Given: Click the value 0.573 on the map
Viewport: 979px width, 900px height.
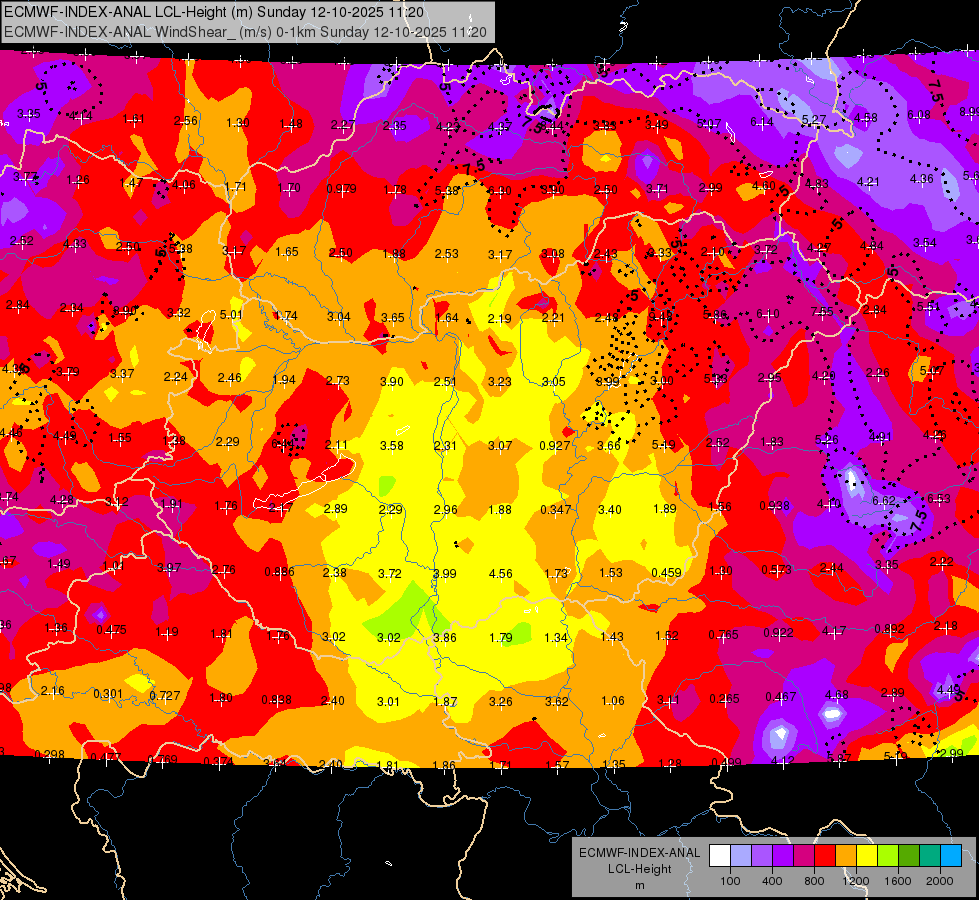Looking at the screenshot, I should click(777, 570).
